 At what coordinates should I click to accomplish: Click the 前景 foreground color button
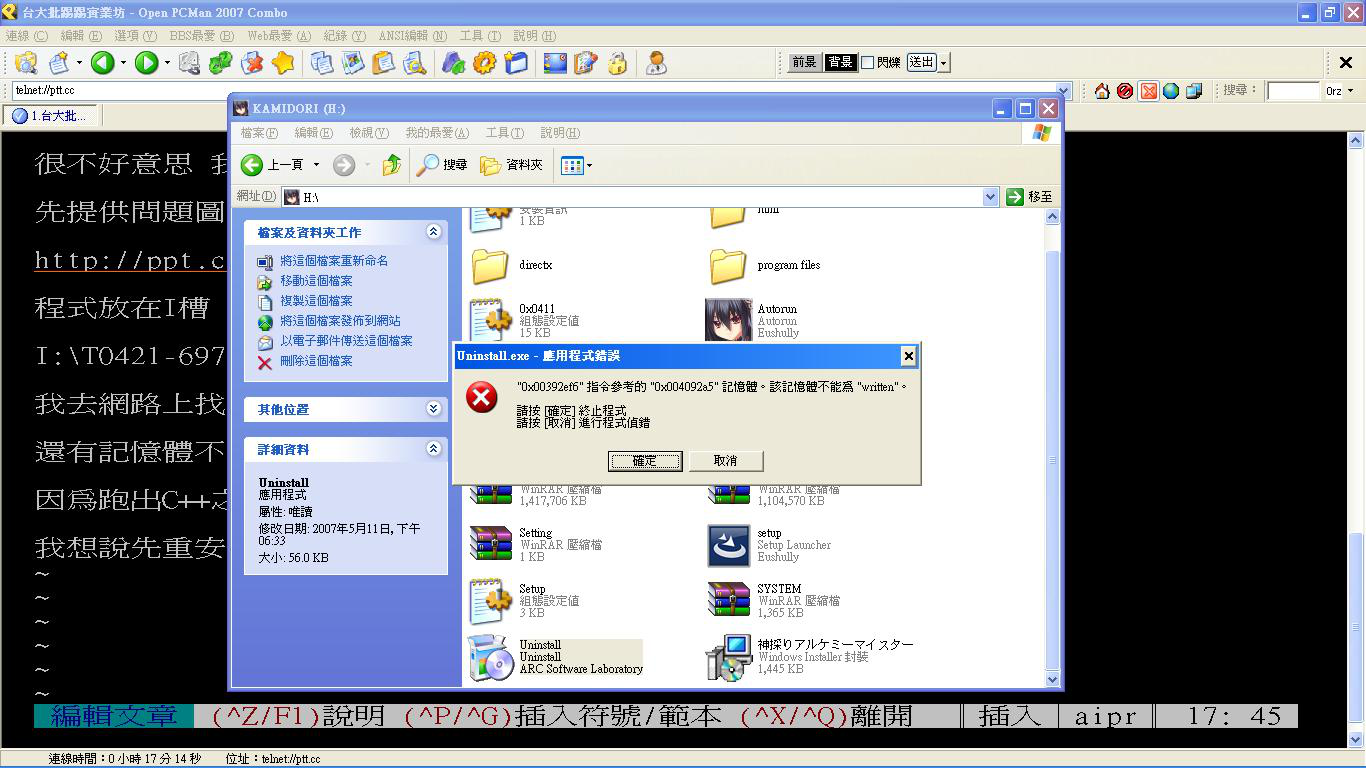(805, 62)
